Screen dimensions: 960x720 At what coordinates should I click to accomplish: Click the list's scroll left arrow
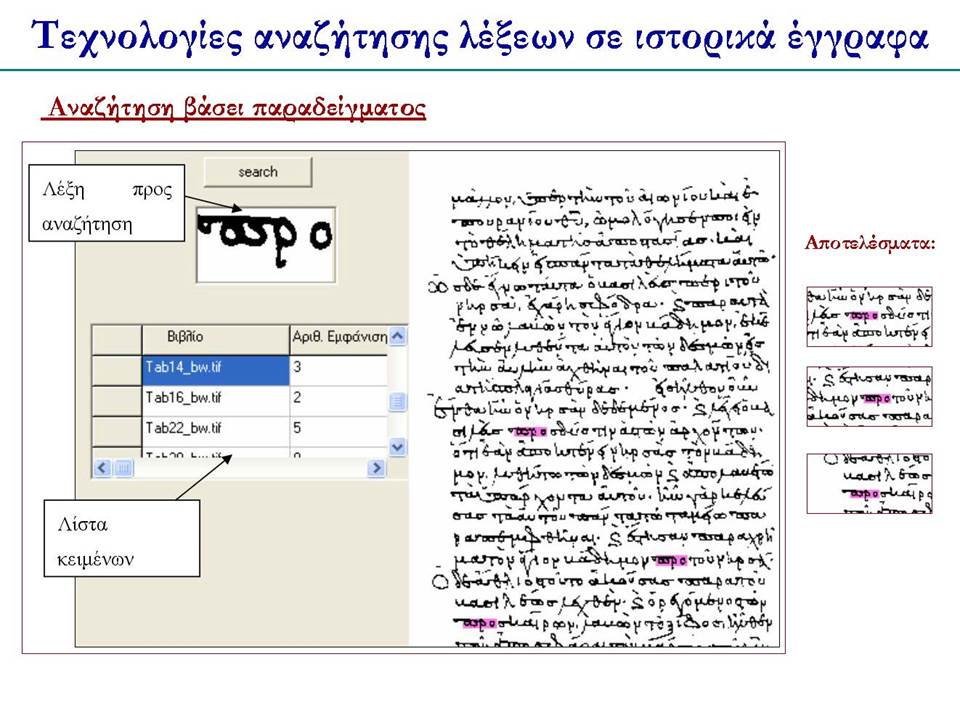[102, 468]
